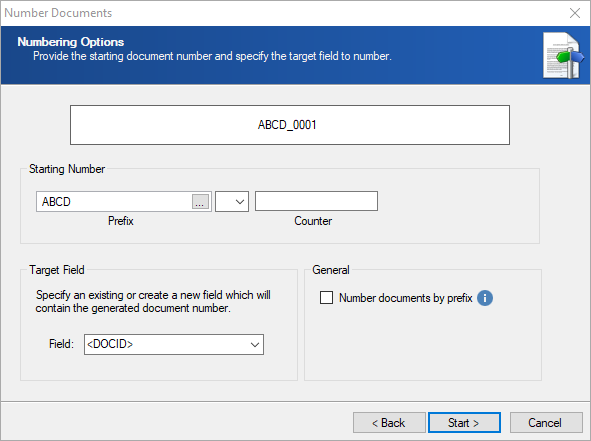
Task: Close the Number Documents dialog
Action: tap(575, 13)
